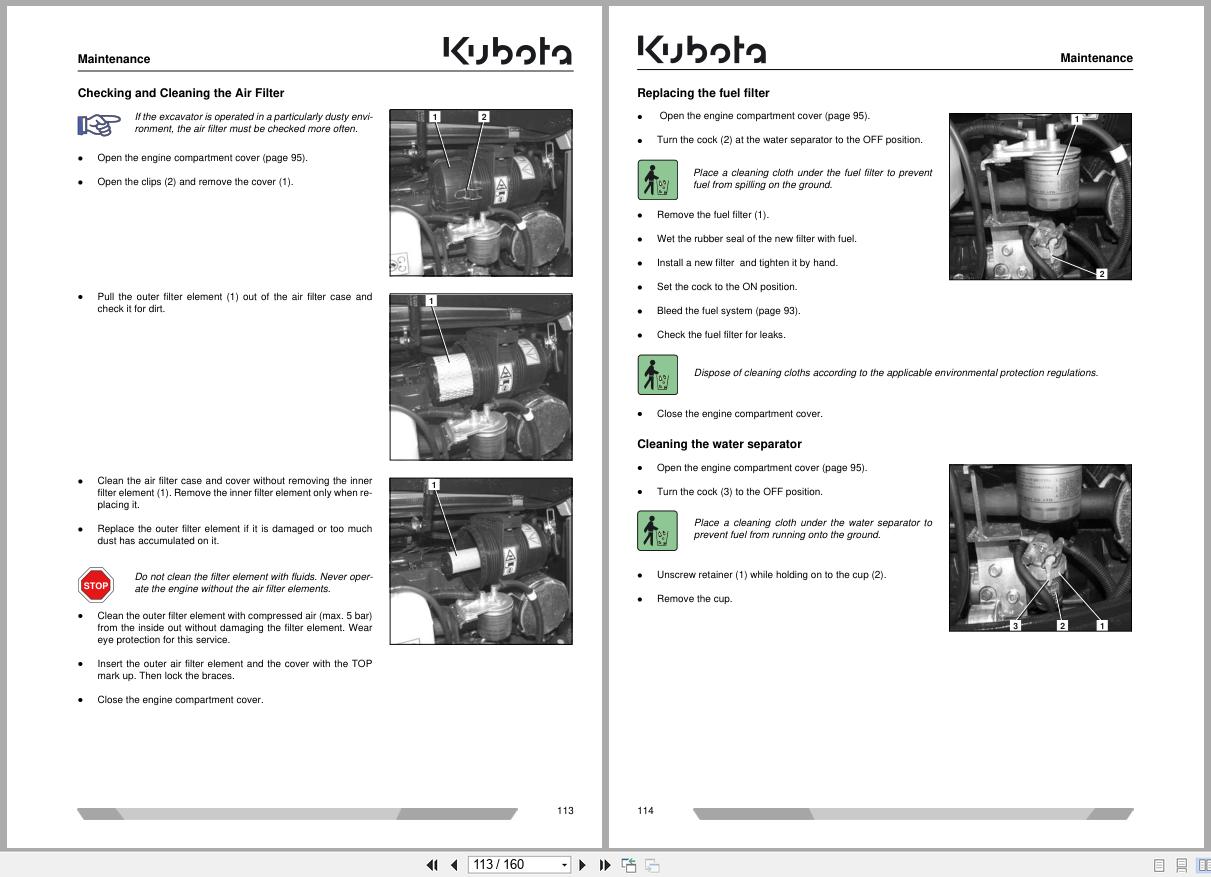Go to the first page
This screenshot has width=1211, height=877.
(432, 865)
